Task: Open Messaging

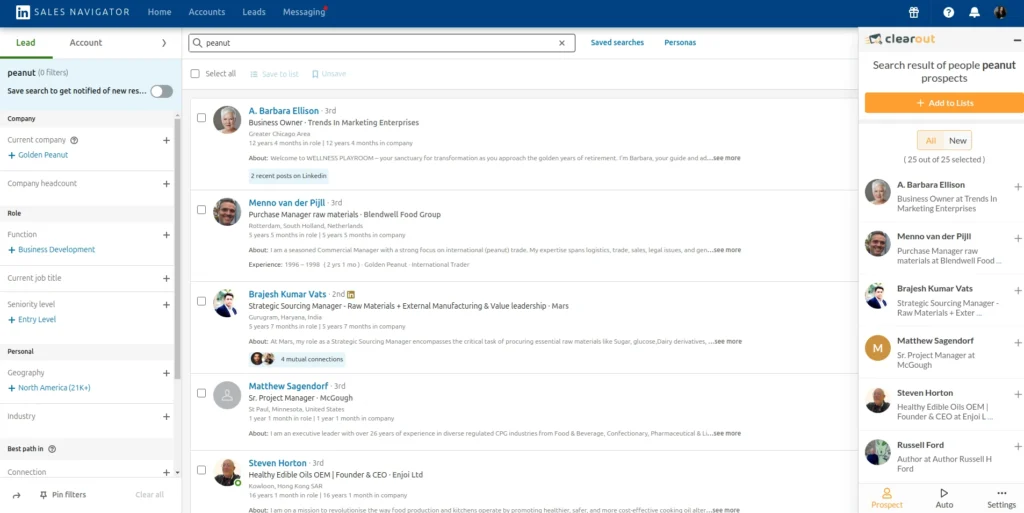Action: point(304,12)
